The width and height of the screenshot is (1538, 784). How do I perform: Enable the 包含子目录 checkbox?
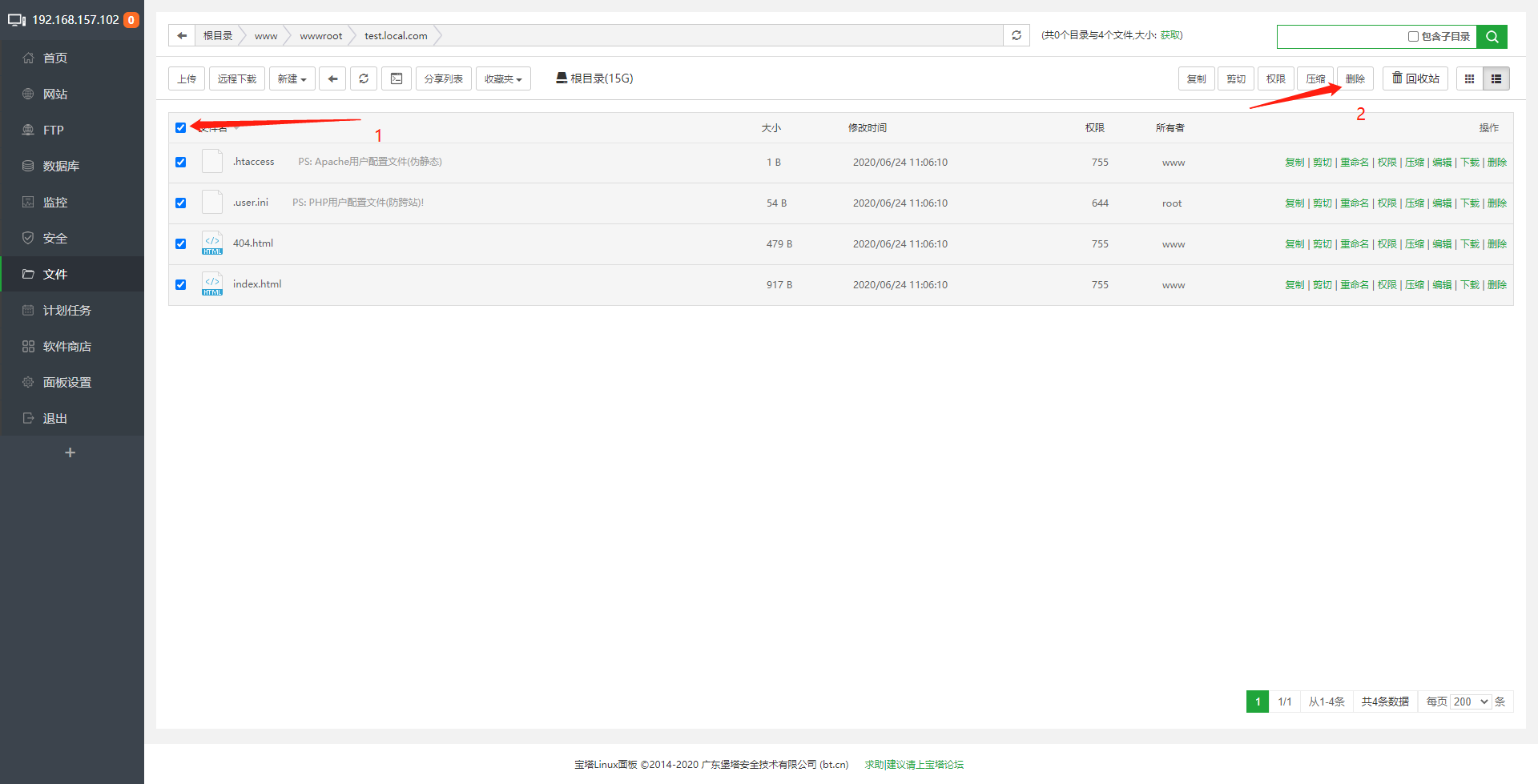[1413, 37]
